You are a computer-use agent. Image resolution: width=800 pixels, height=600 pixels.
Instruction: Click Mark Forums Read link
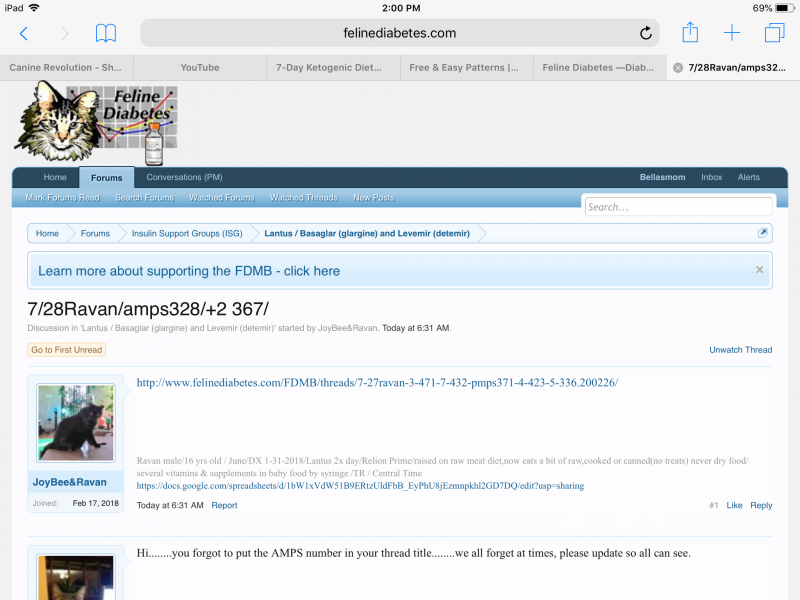(63, 197)
